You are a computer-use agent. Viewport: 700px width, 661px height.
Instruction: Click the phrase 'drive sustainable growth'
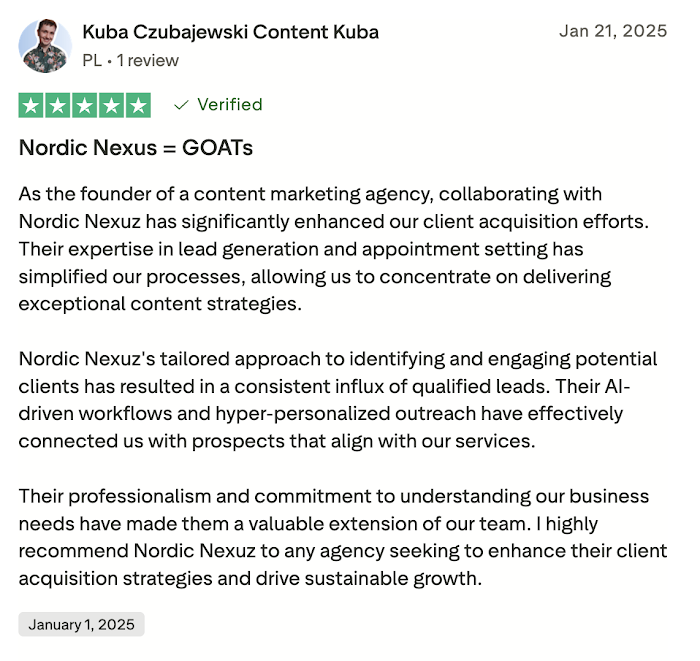coord(366,579)
